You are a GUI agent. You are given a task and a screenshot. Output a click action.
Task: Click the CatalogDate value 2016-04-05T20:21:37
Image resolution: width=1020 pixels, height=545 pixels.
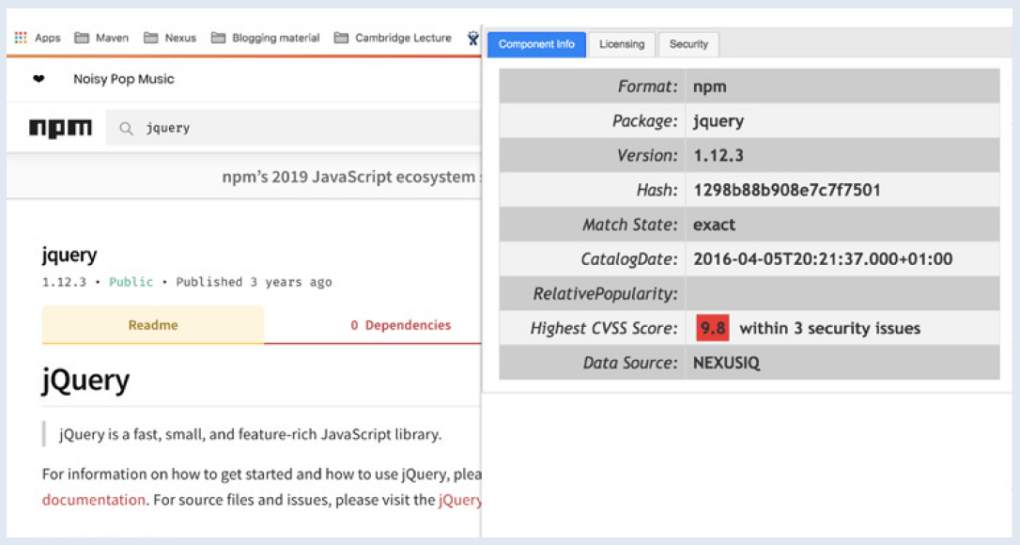click(823, 259)
